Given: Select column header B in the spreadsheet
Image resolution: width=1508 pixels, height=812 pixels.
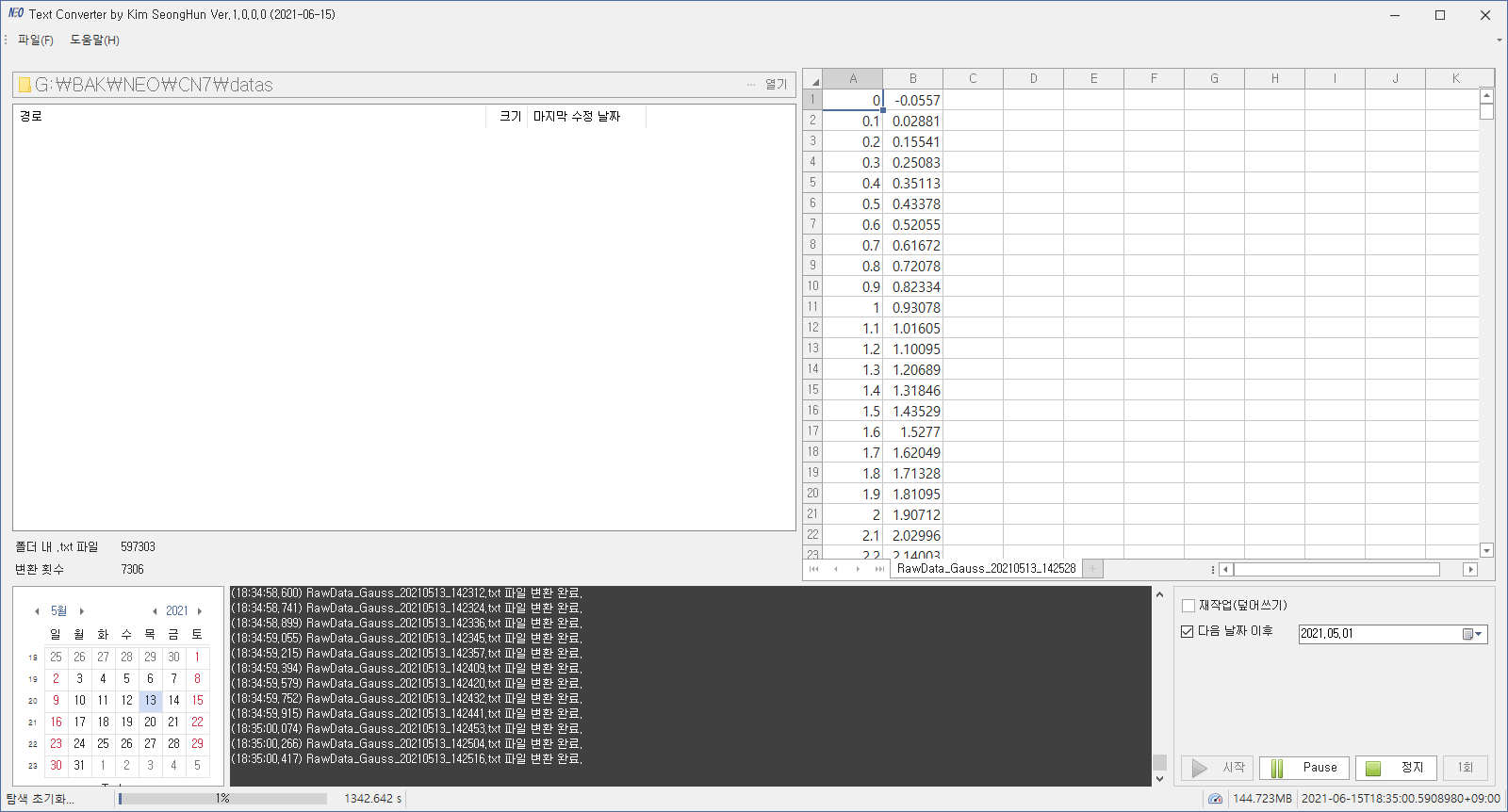Looking at the screenshot, I should pyautogui.click(x=912, y=79).
